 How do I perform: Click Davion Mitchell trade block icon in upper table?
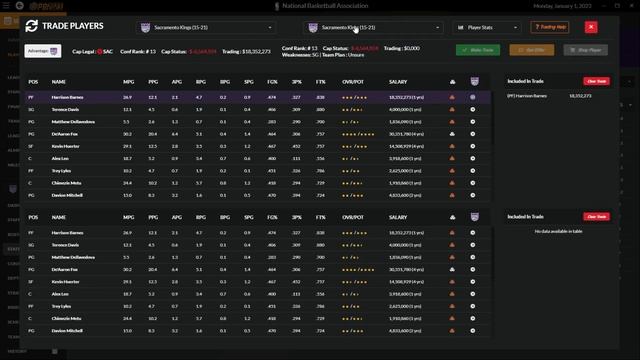coord(452,195)
